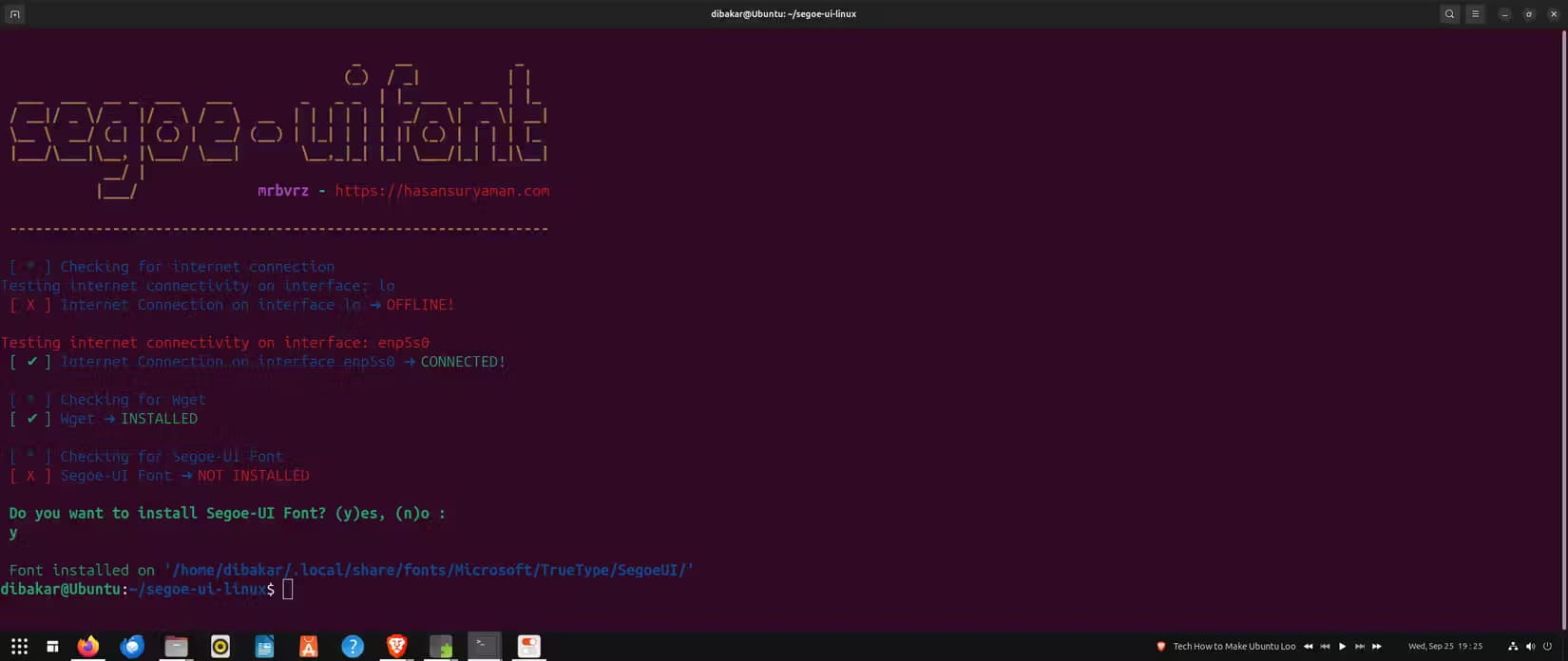The image size is (1568, 661).
Task: Seek backward with the rewind media button
Action: point(1308,647)
